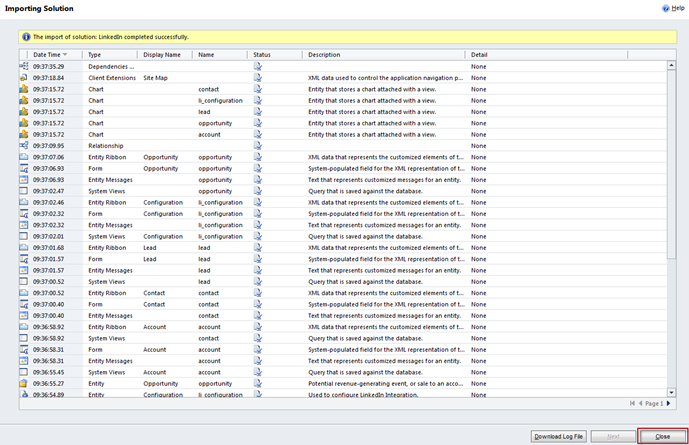
Task: Click the status icon in the Relationship row
Action: click(258, 146)
